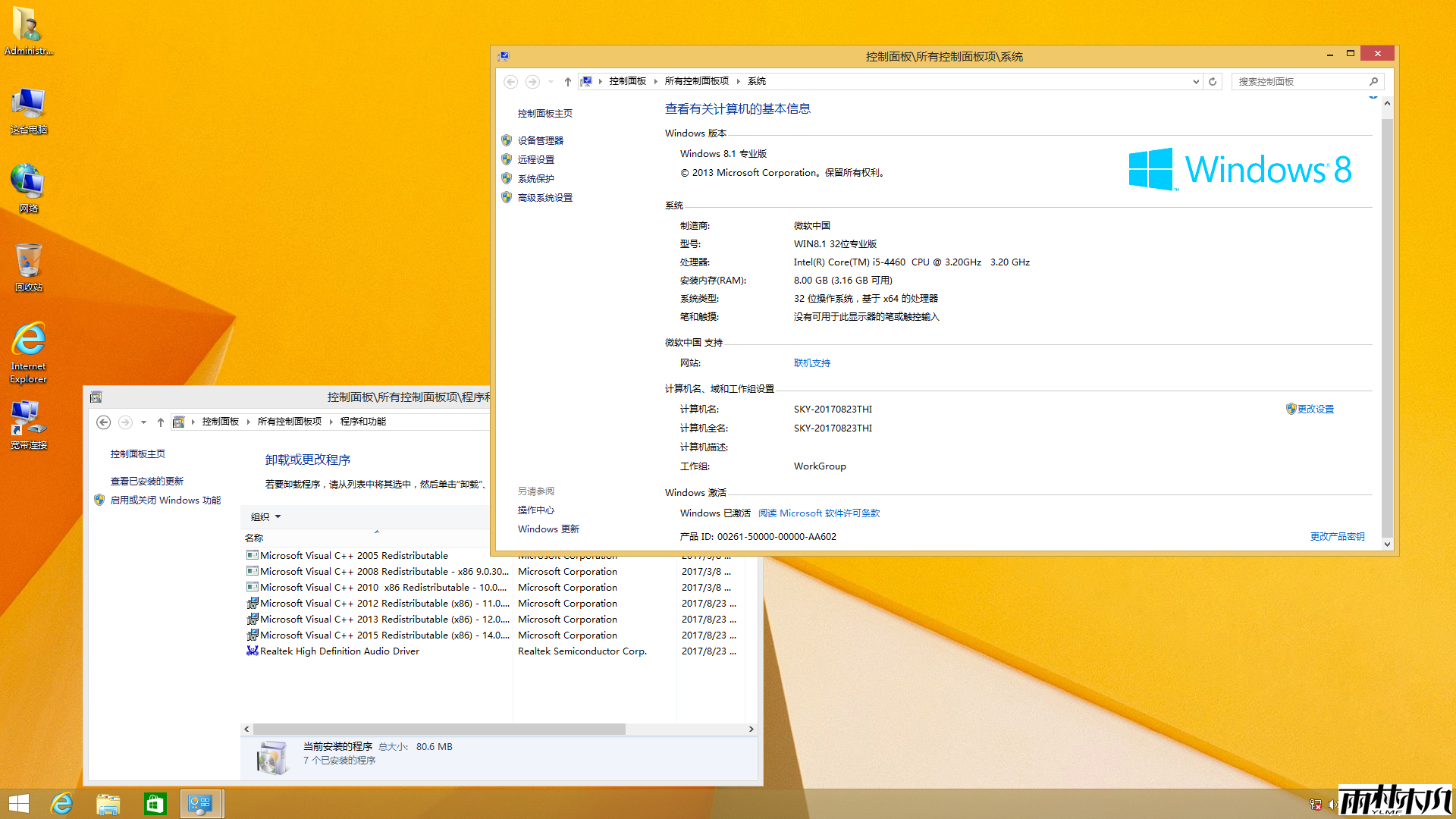Click the Search Control Panel field
The width and height of the screenshot is (1456, 819).
coord(1301,81)
